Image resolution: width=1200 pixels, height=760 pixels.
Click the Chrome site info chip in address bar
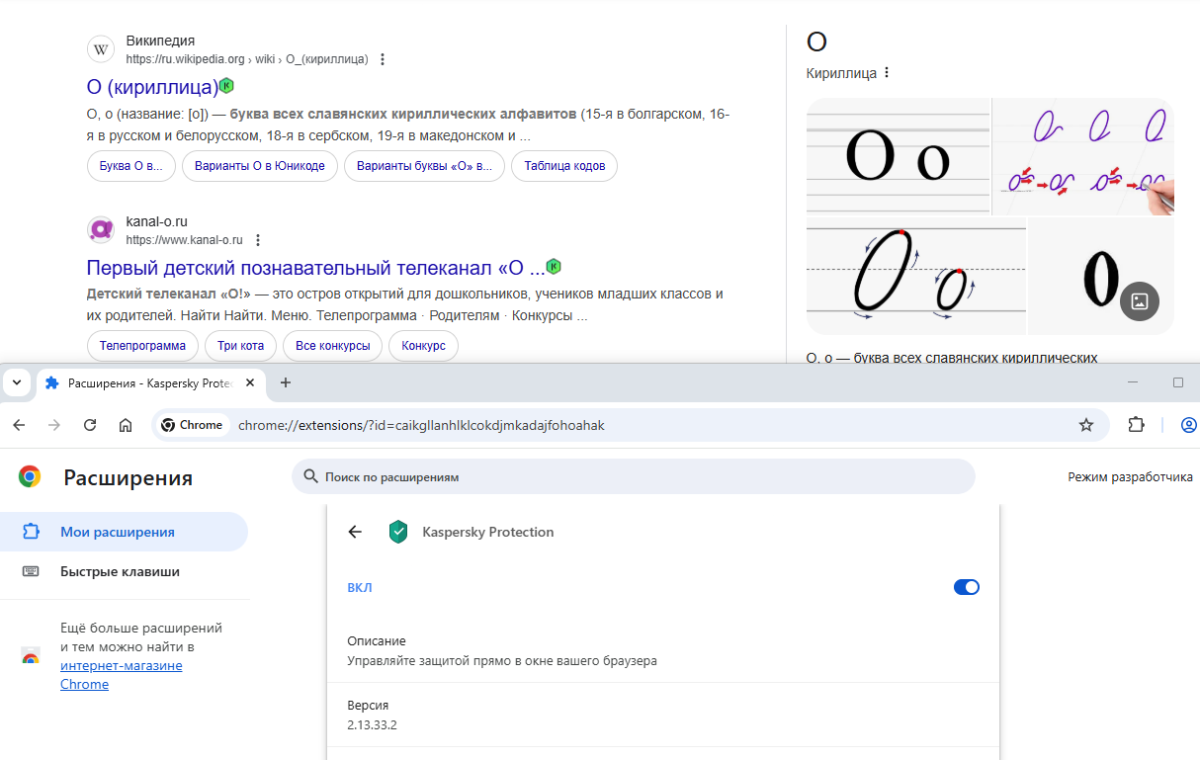[x=192, y=425]
